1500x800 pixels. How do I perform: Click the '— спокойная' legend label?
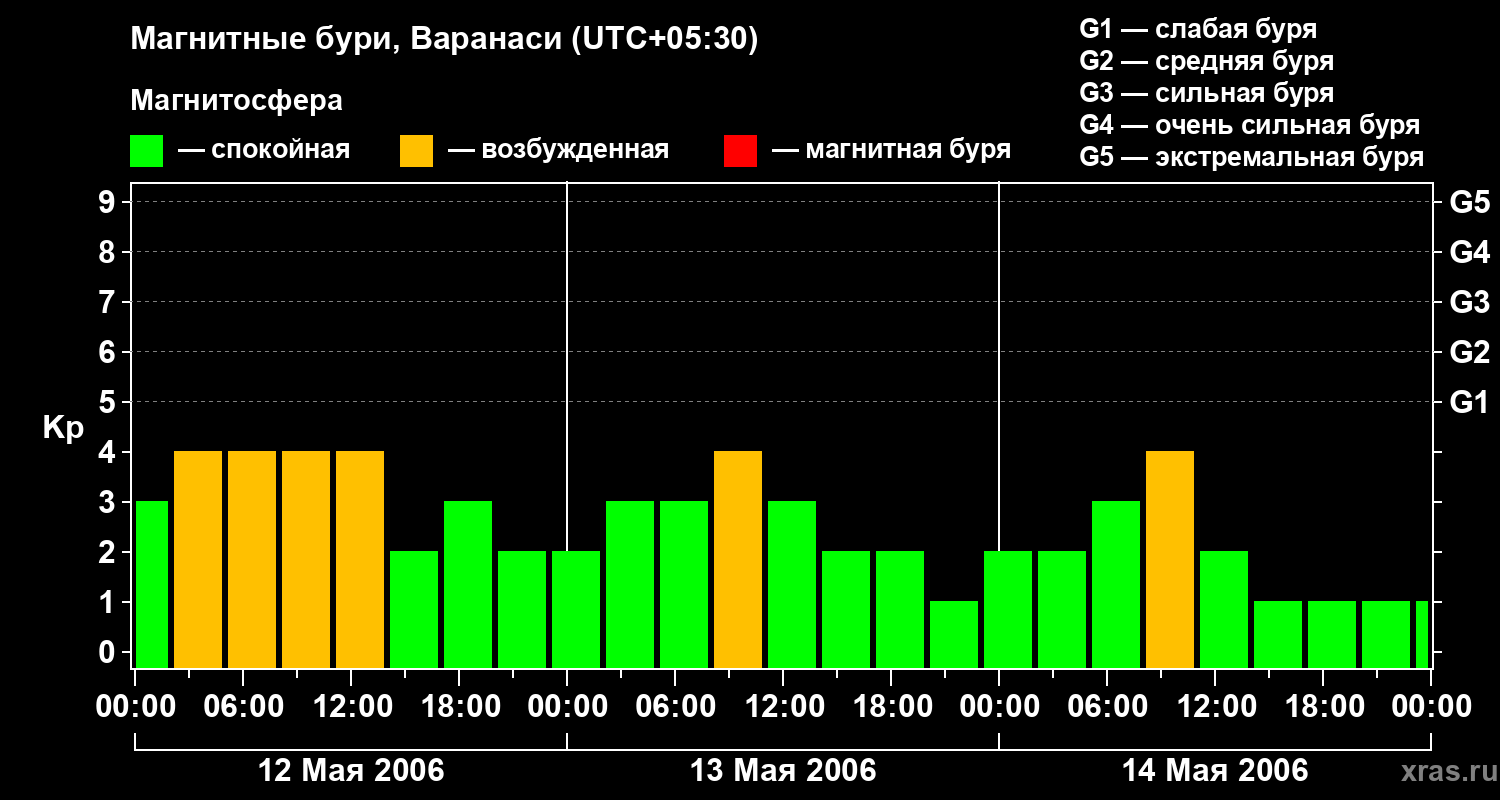pos(264,150)
